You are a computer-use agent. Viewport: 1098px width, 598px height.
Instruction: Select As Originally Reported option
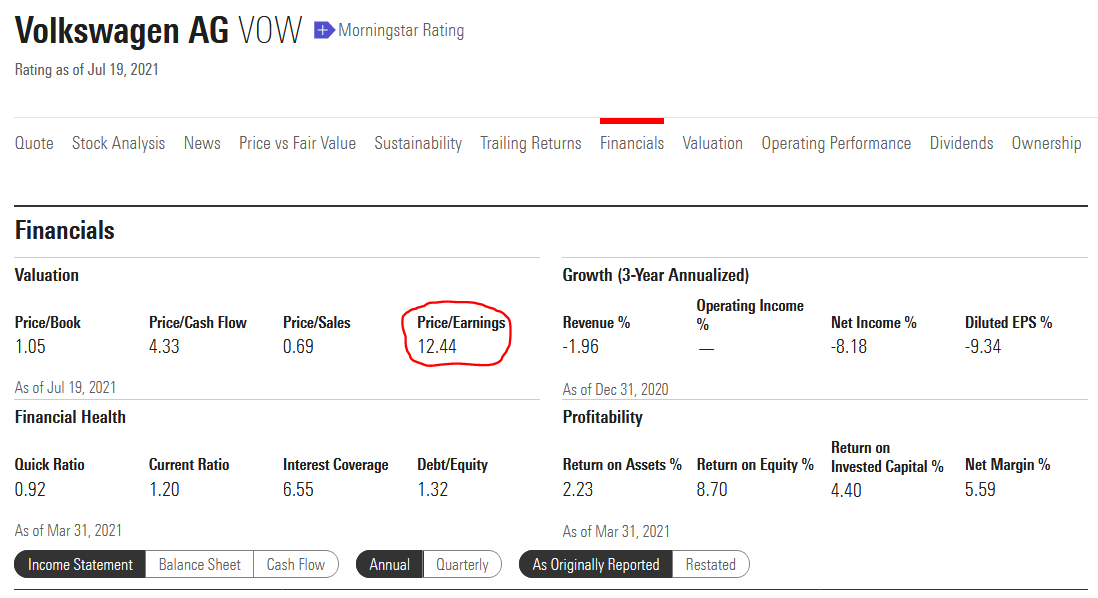pyautogui.click(x=596, y=564)
